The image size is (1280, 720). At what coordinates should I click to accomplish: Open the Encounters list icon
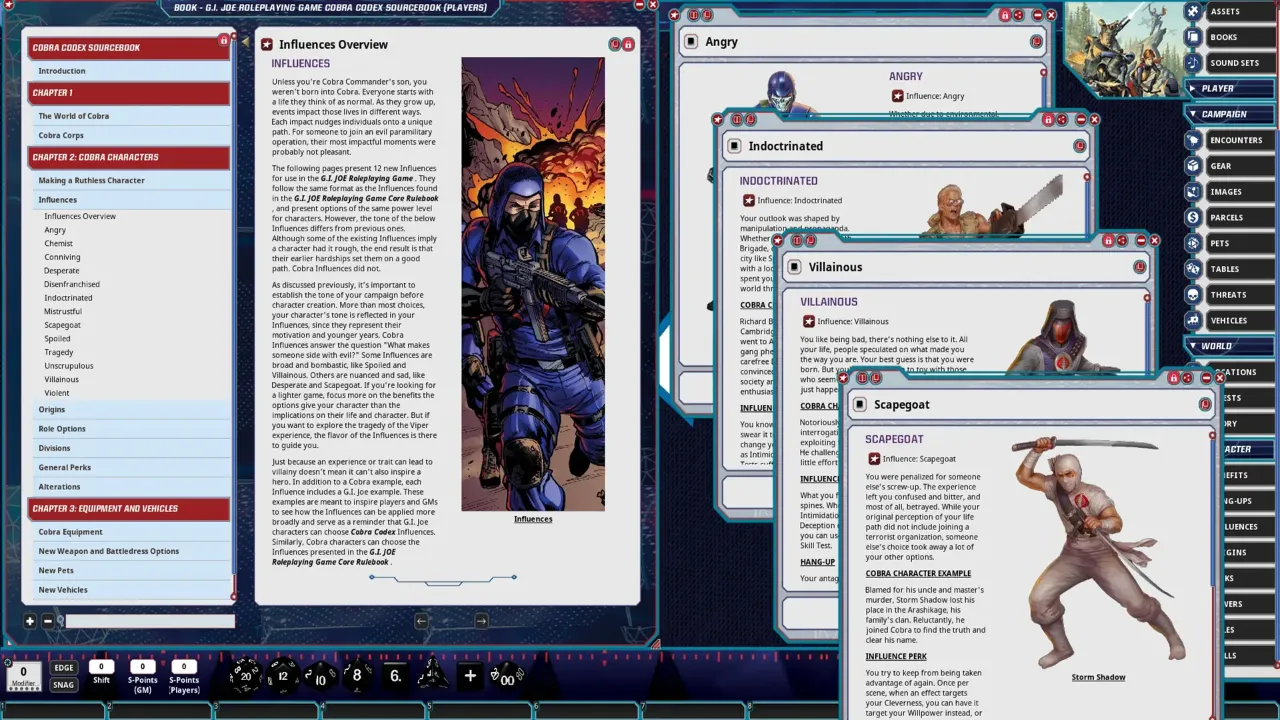click(x=1193, y=140)
